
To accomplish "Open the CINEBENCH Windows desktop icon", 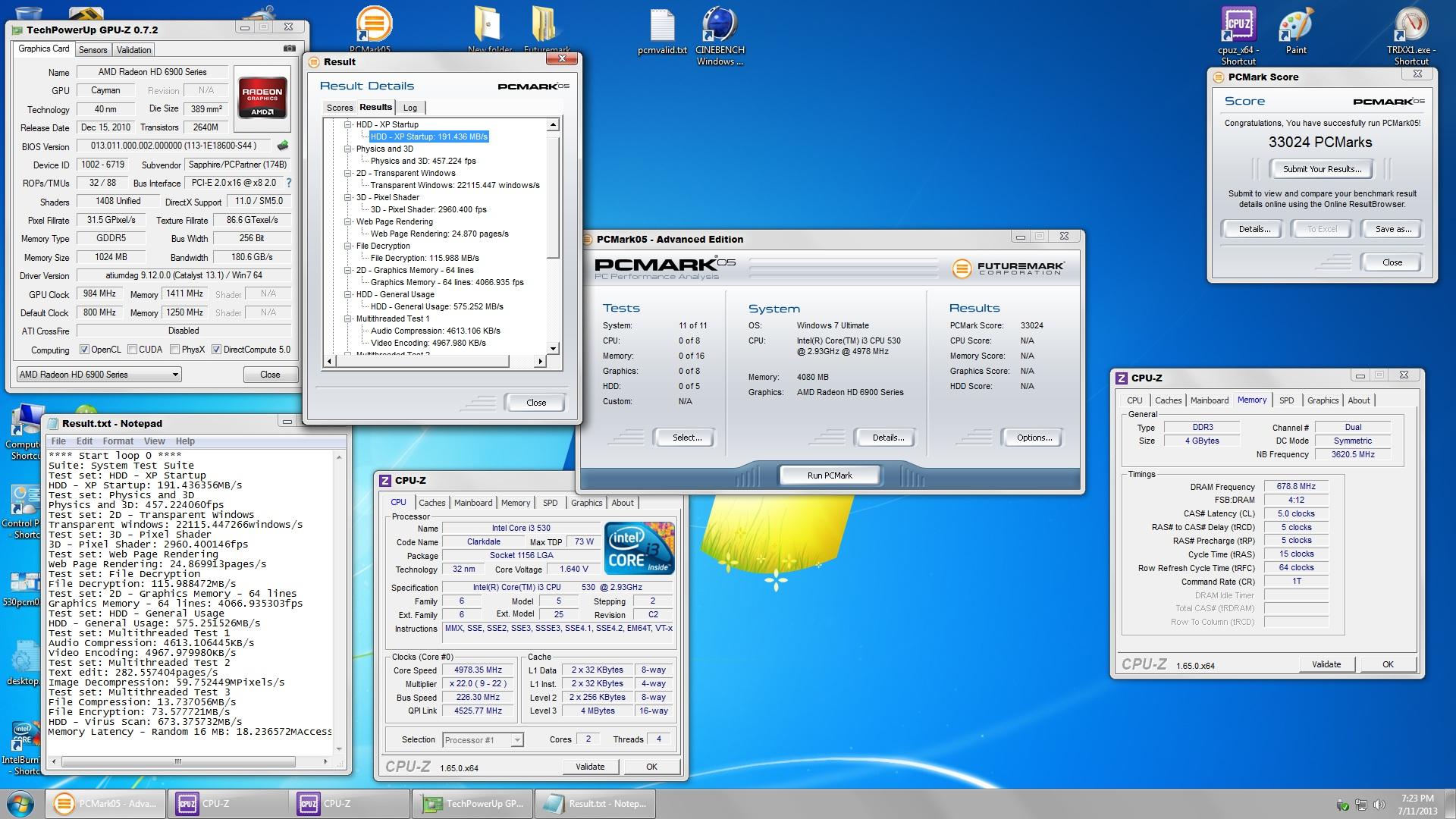I will tap(720, 36).
